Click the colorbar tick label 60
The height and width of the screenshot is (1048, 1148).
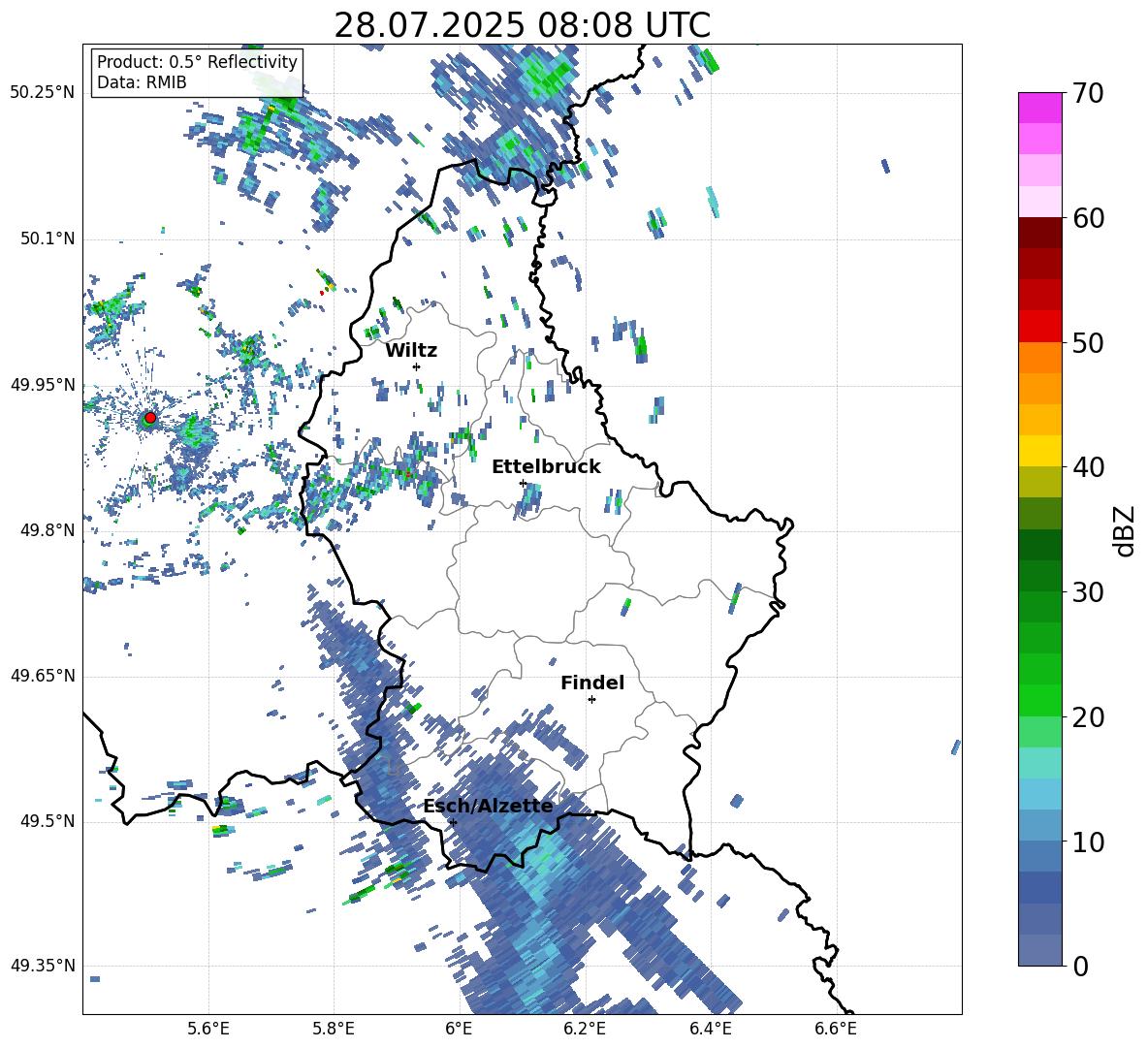tap(1088, 218)
